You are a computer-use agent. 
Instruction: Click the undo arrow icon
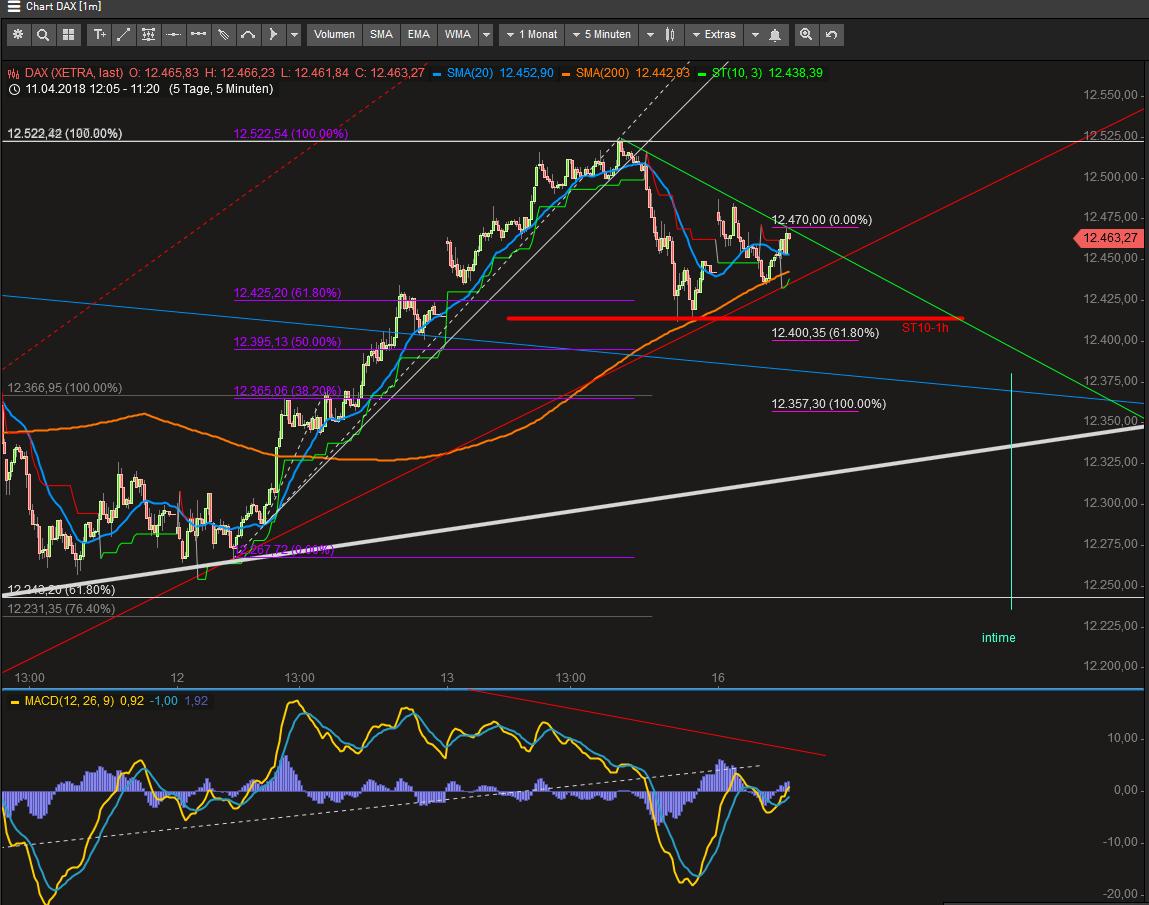point(831,34)
